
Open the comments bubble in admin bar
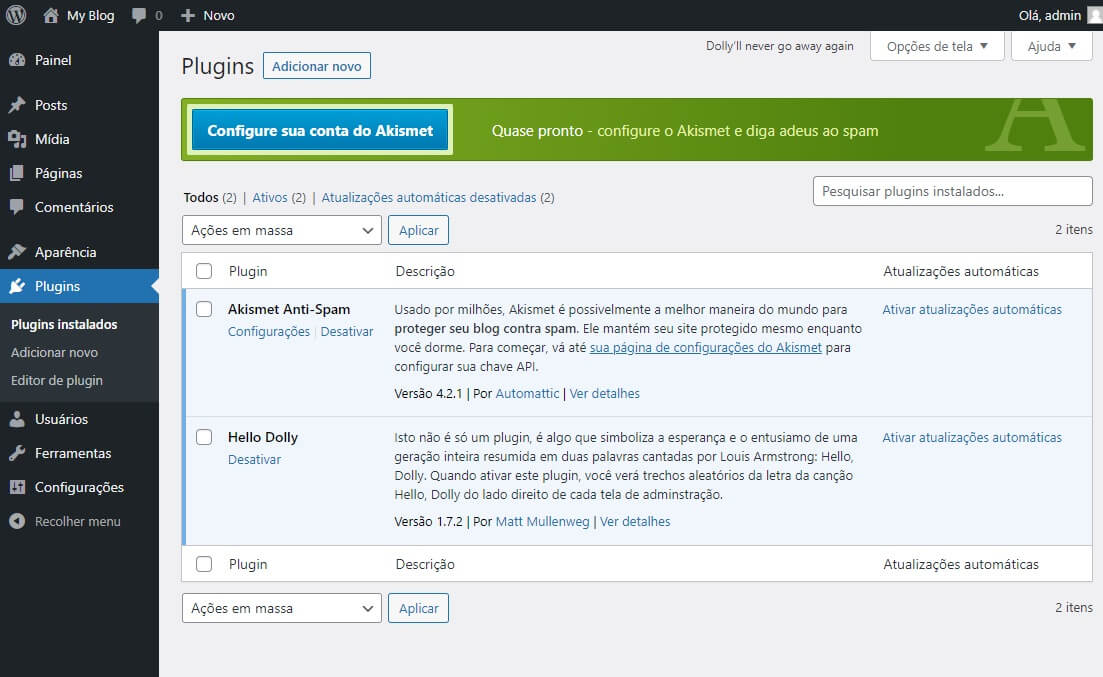(x=139, y=15)
